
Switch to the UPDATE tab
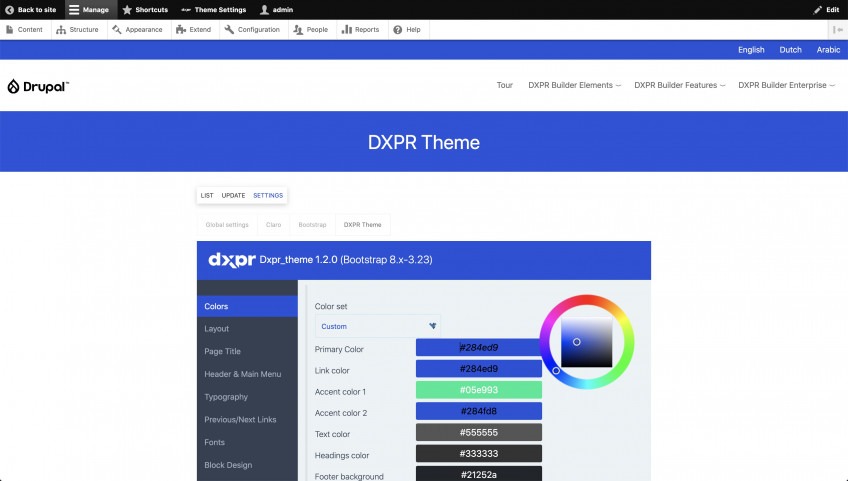pos(233,195)
